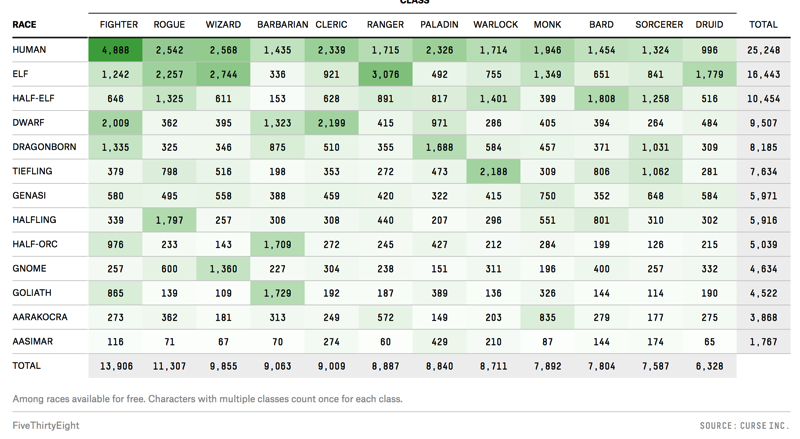Click the footnote about free races
The width and height of the screenshot is (800, 439).
207,399
